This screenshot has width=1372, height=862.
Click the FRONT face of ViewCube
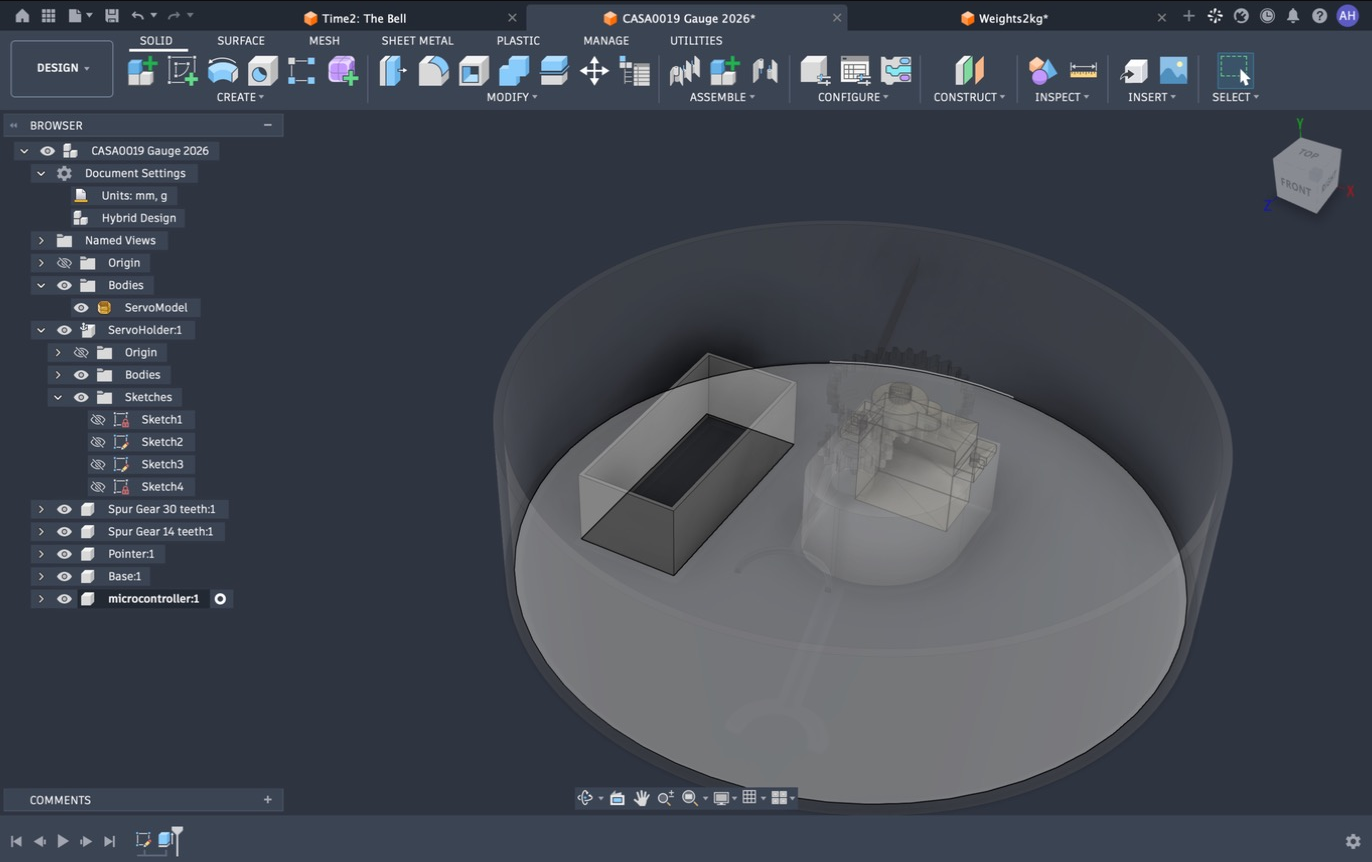(1295, 187)
